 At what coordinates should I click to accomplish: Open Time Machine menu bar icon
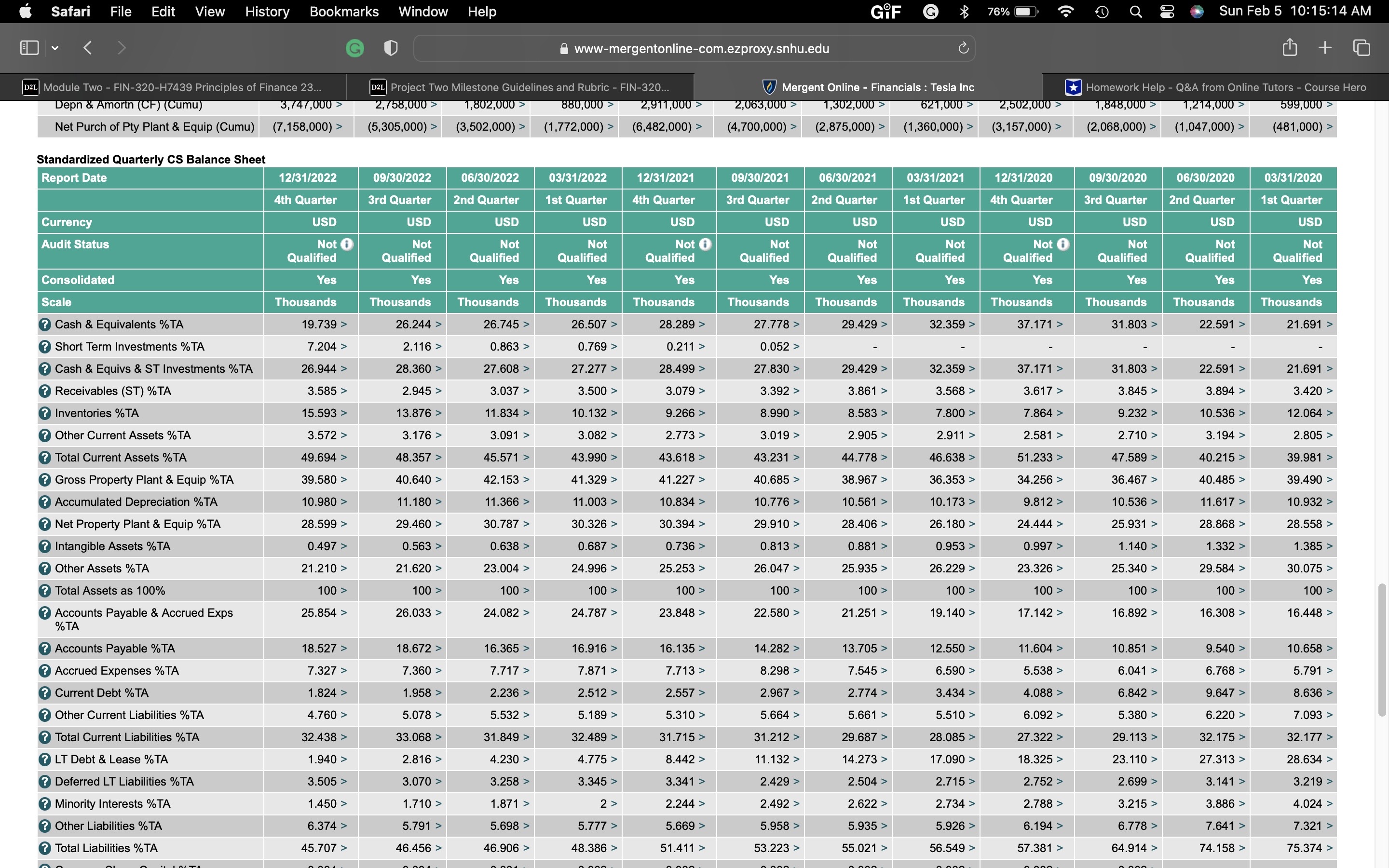[1102, 12]
